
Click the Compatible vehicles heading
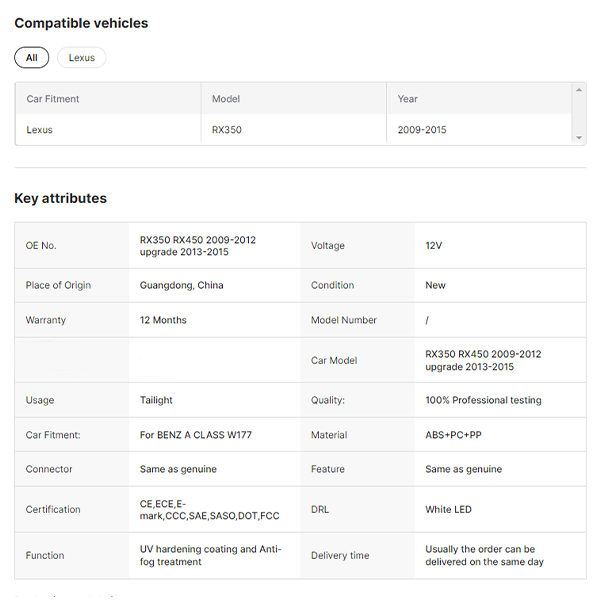pos(81,23)
